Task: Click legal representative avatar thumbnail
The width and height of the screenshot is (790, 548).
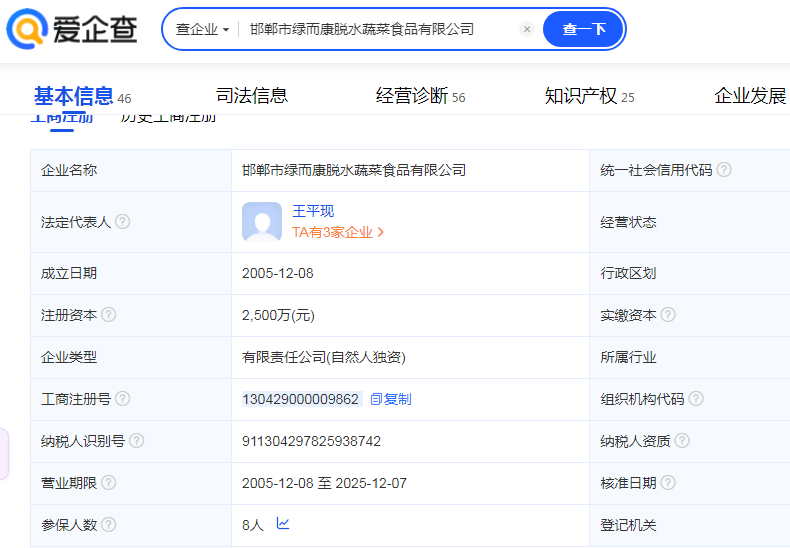Action: pyautogui.click(x=262, y=222)
